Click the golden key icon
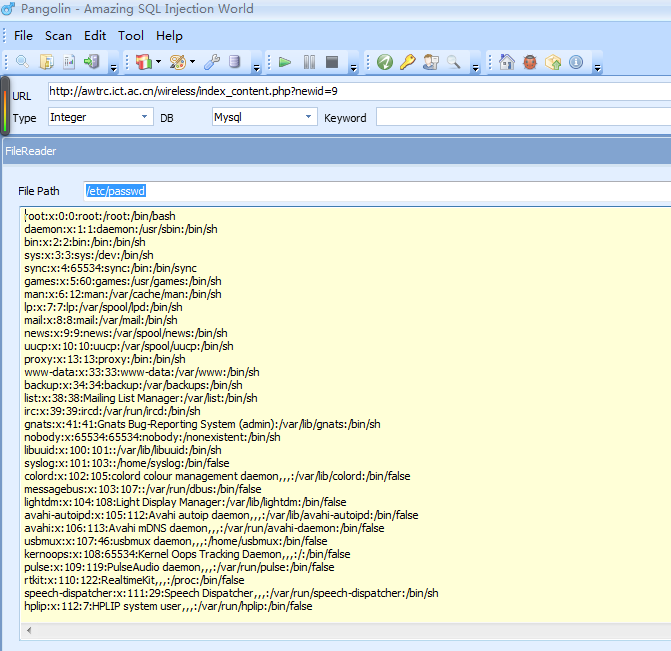Image resolution: width=671 pixels, height=651 pixels. tap(407, 62)
